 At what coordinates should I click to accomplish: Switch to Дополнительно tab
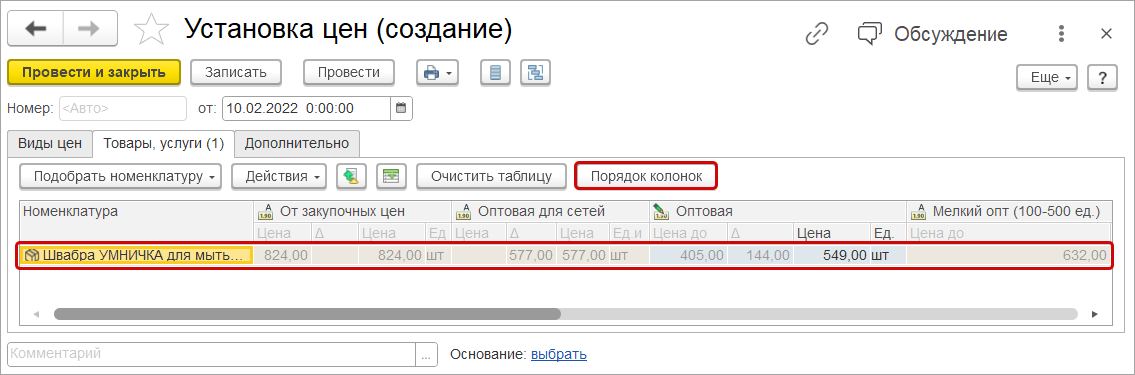pyautogui.click(x=297, y=143)
